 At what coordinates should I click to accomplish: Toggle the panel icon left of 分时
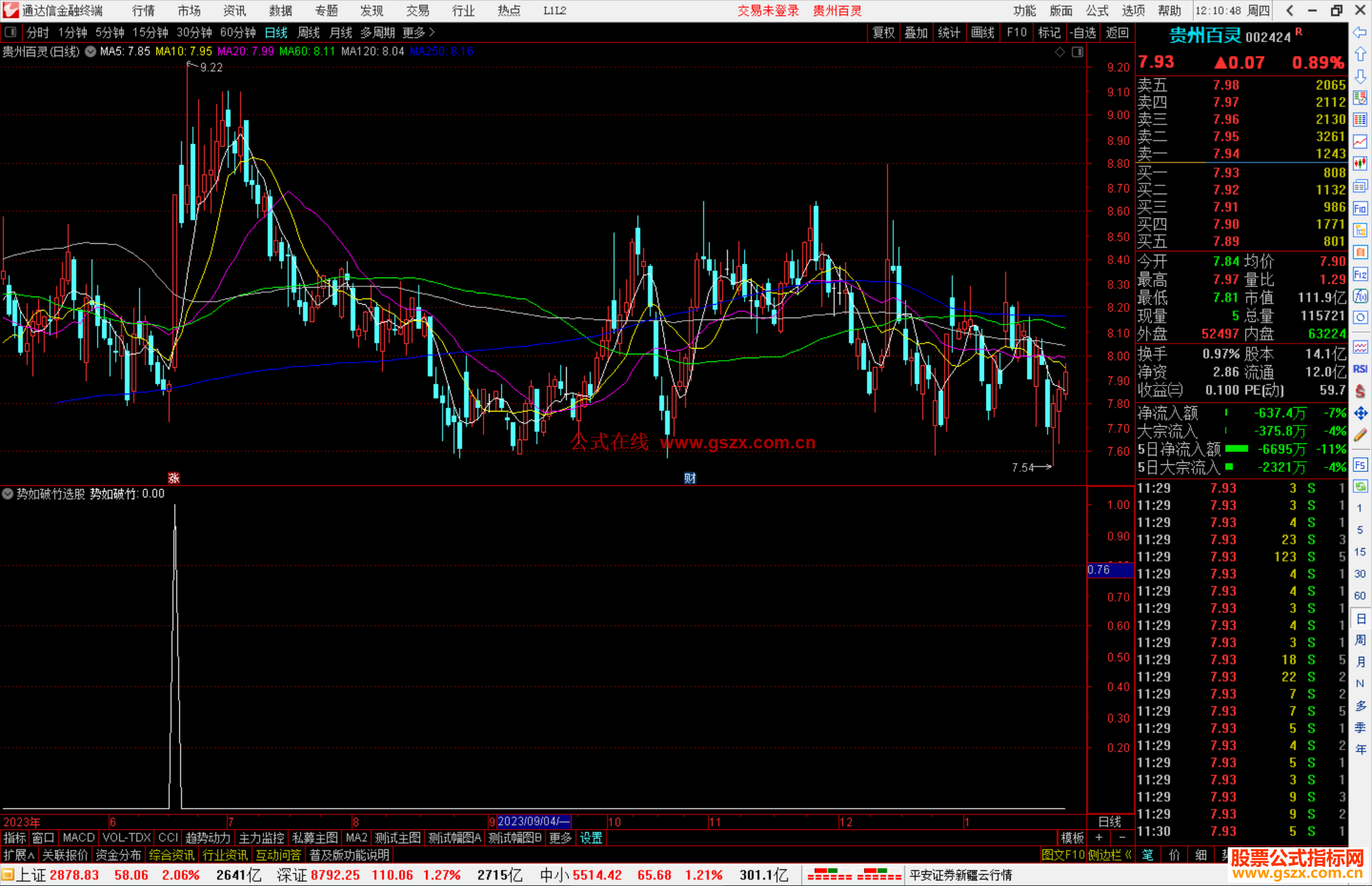(10, 32)
